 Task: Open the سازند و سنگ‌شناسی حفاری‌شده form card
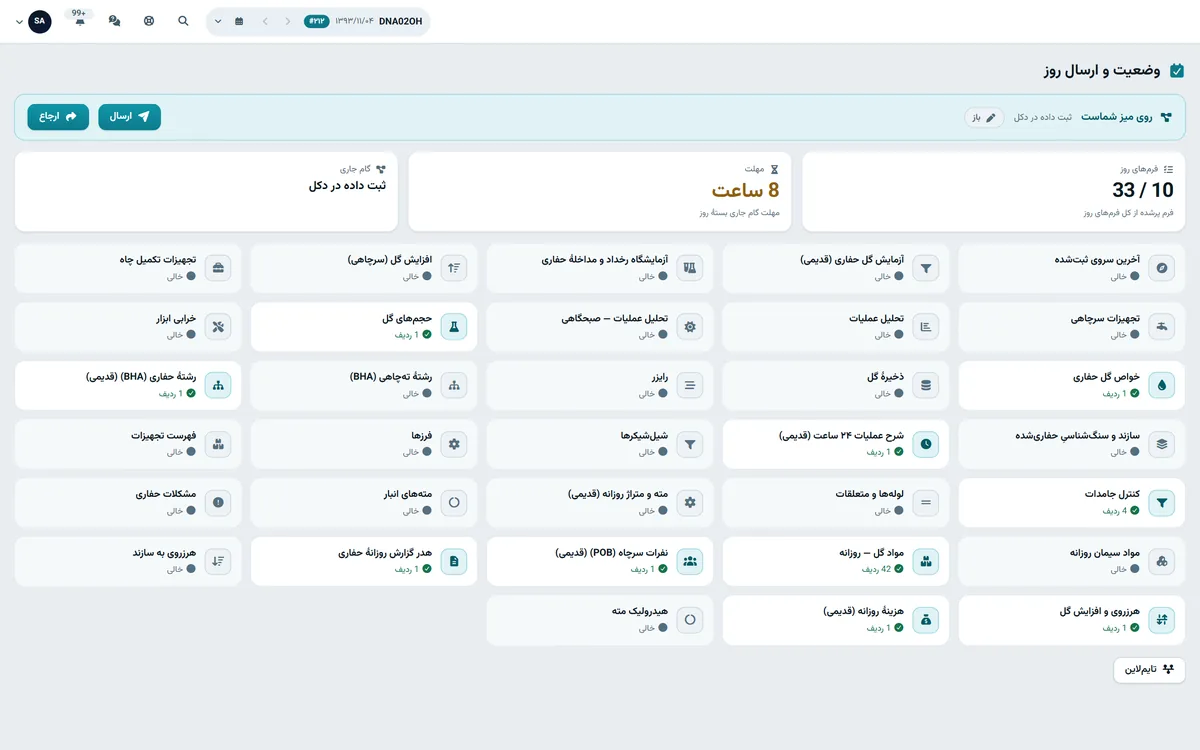point(1072,444)
